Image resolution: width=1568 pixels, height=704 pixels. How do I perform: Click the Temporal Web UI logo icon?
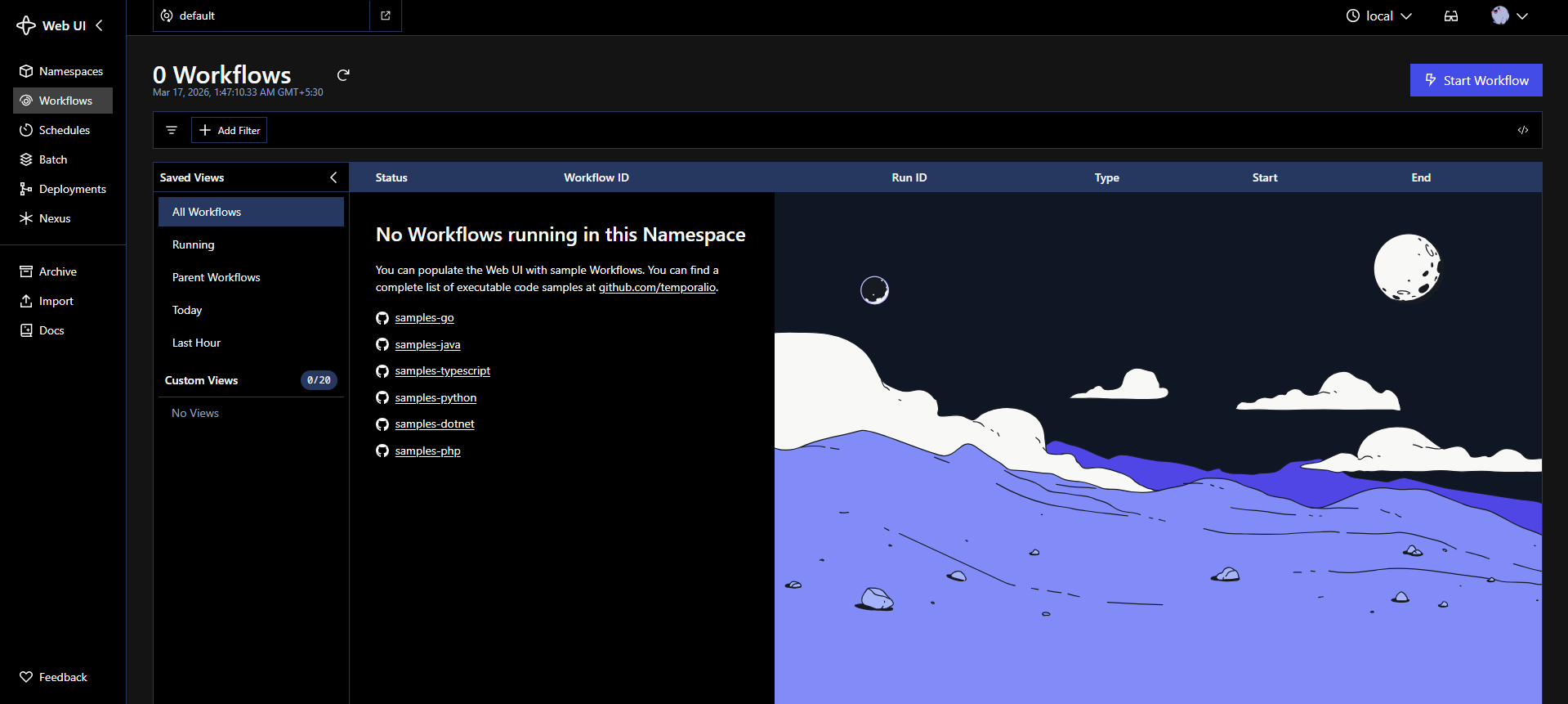(x=26, y=25)
